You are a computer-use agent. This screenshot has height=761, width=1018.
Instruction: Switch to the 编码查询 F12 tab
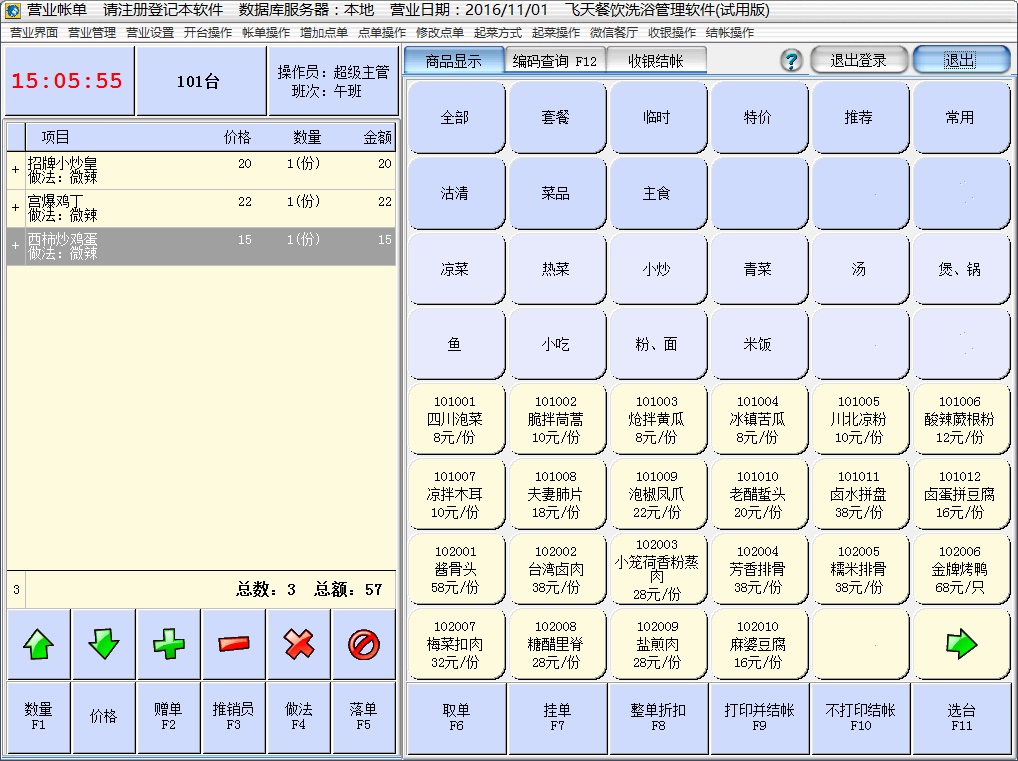click(554, 61)
